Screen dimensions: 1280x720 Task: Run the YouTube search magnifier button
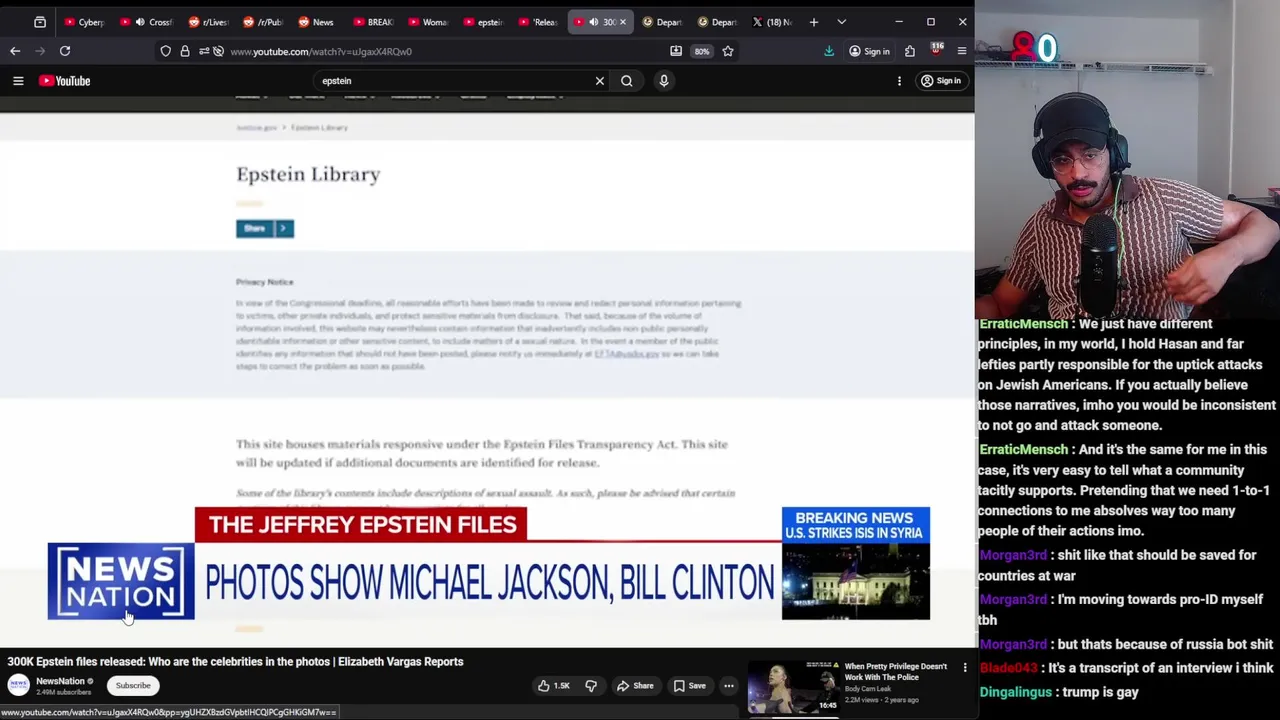point(627,81)
